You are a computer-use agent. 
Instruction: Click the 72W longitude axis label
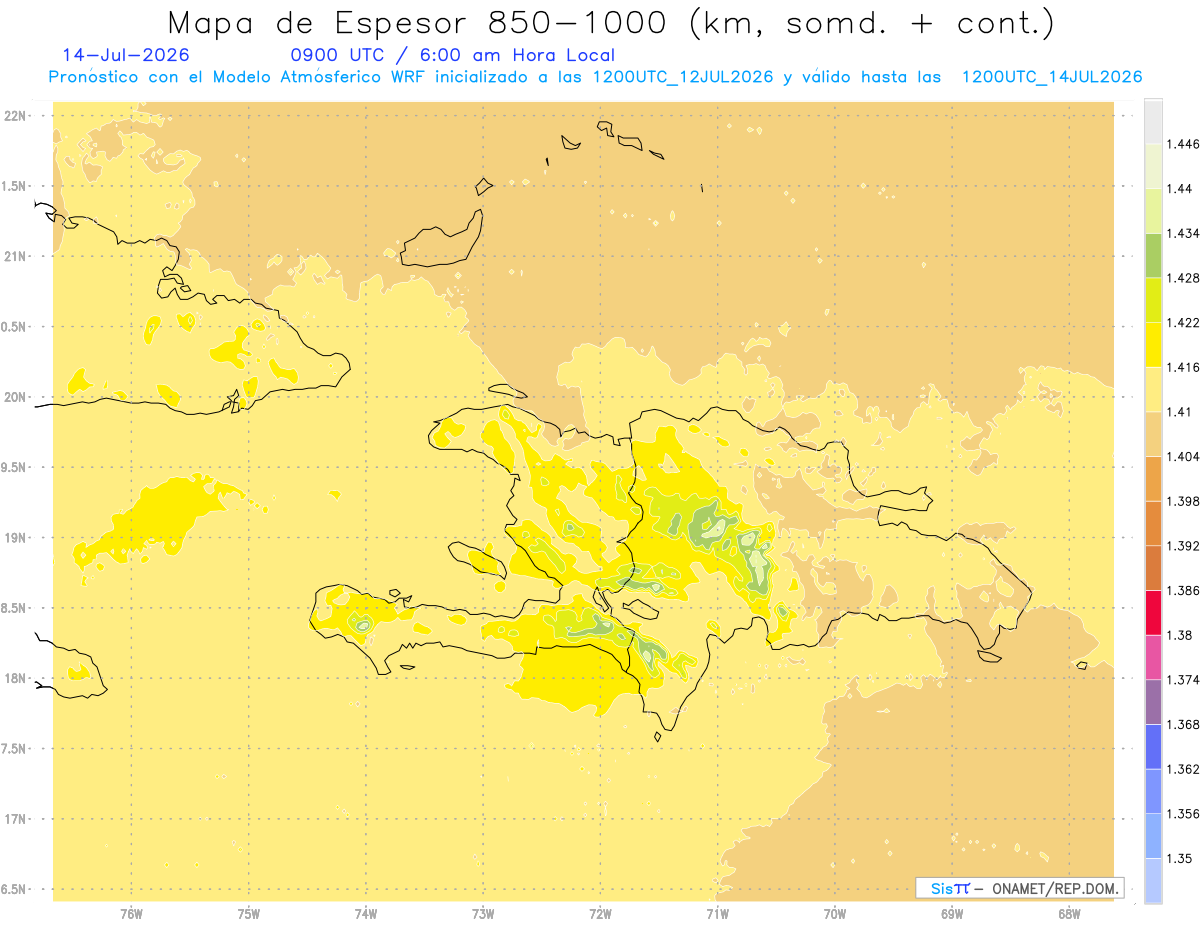click(600, 914)
